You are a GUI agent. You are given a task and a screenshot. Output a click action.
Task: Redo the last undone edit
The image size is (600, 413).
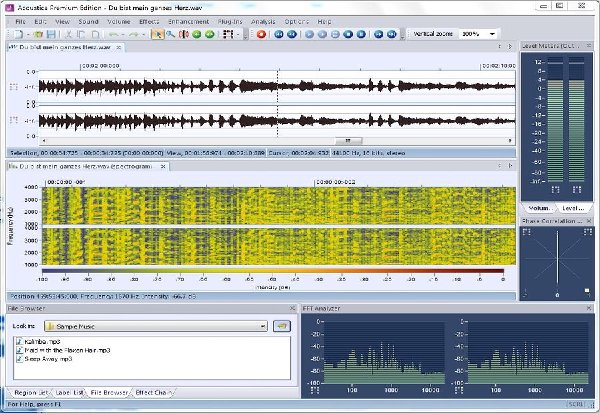pyautogui.click(x=134, y=34)
